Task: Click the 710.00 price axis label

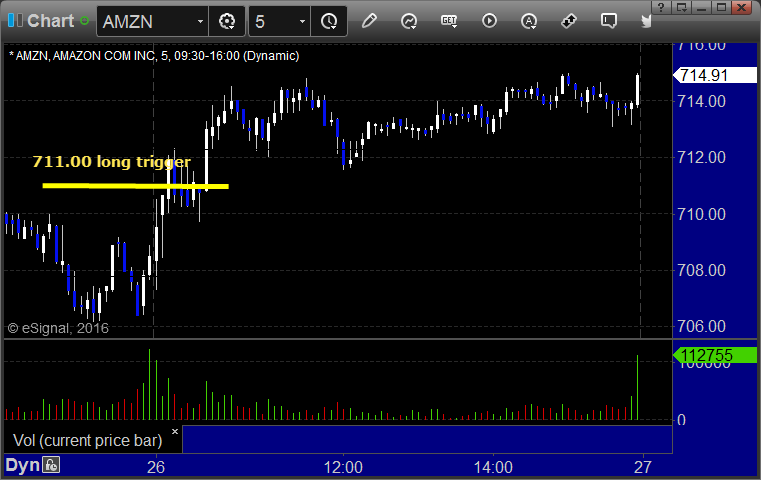Action: click(x=701, y=214)
